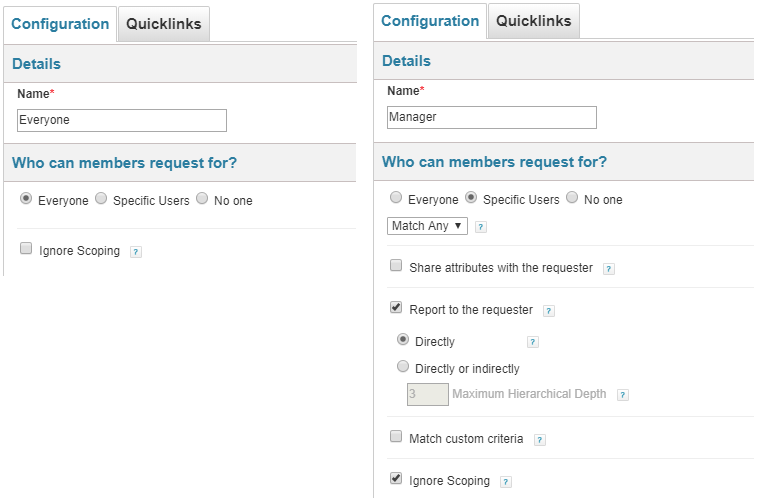Select the Directly or indirectly radio option
The width and height of the screenshot is (761, 504).
pos(403,367)
